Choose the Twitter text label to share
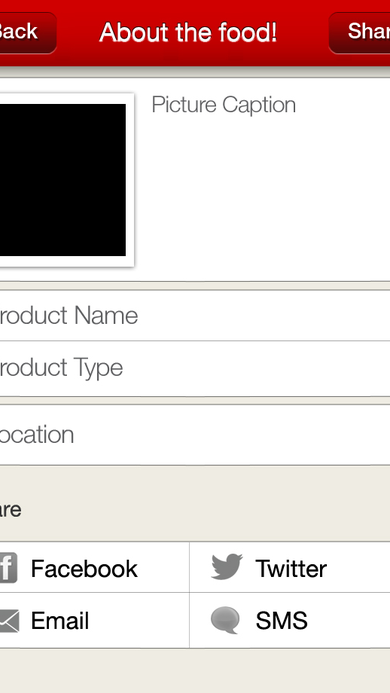The image size is (390, 693). 291,568
